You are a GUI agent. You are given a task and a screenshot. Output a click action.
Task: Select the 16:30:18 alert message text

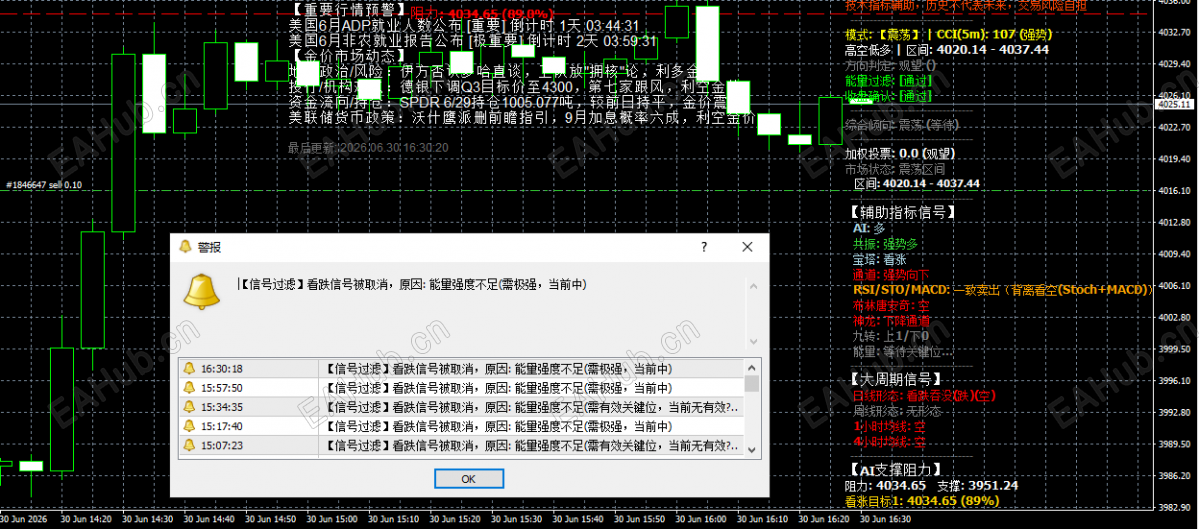pyautogui.click(x=498, y=368)
